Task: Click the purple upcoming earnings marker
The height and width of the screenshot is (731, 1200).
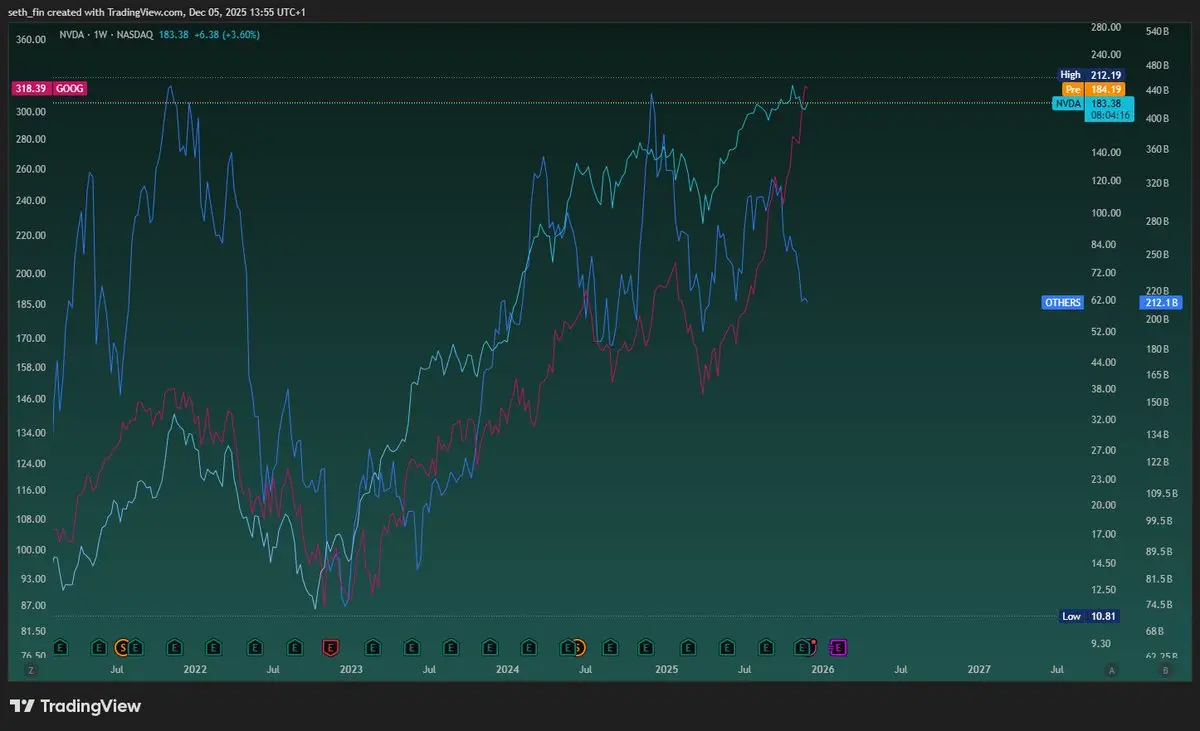Action: click(838, 648)
